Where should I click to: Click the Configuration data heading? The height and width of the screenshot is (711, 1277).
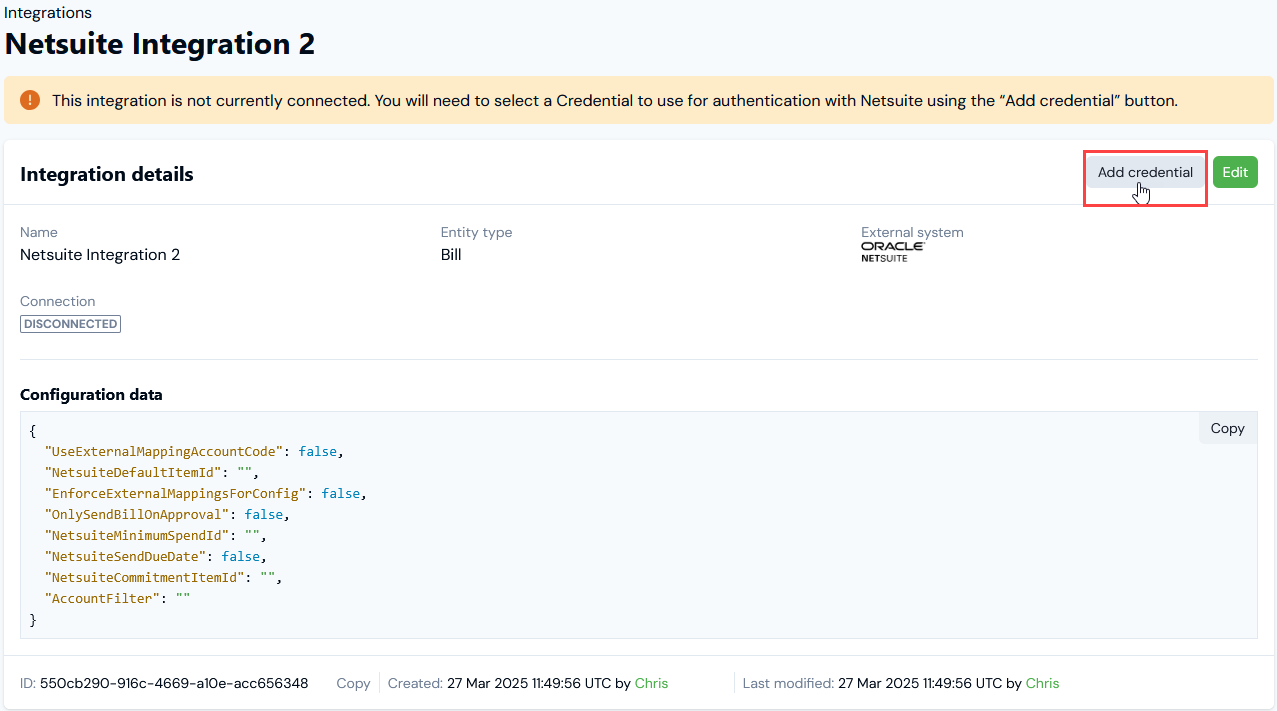coord(91,394)
